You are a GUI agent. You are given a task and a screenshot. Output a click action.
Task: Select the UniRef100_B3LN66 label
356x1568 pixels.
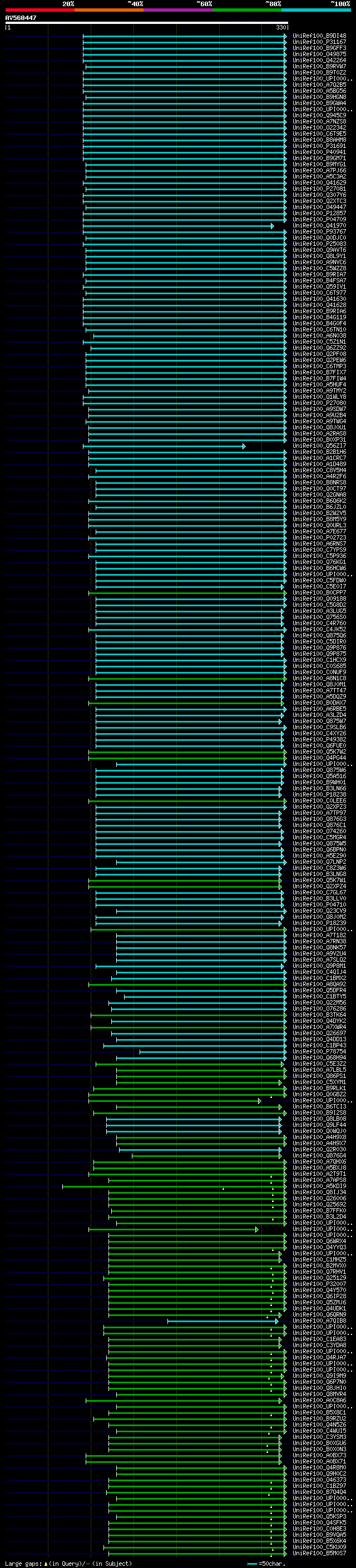click(x=319, y=788)
